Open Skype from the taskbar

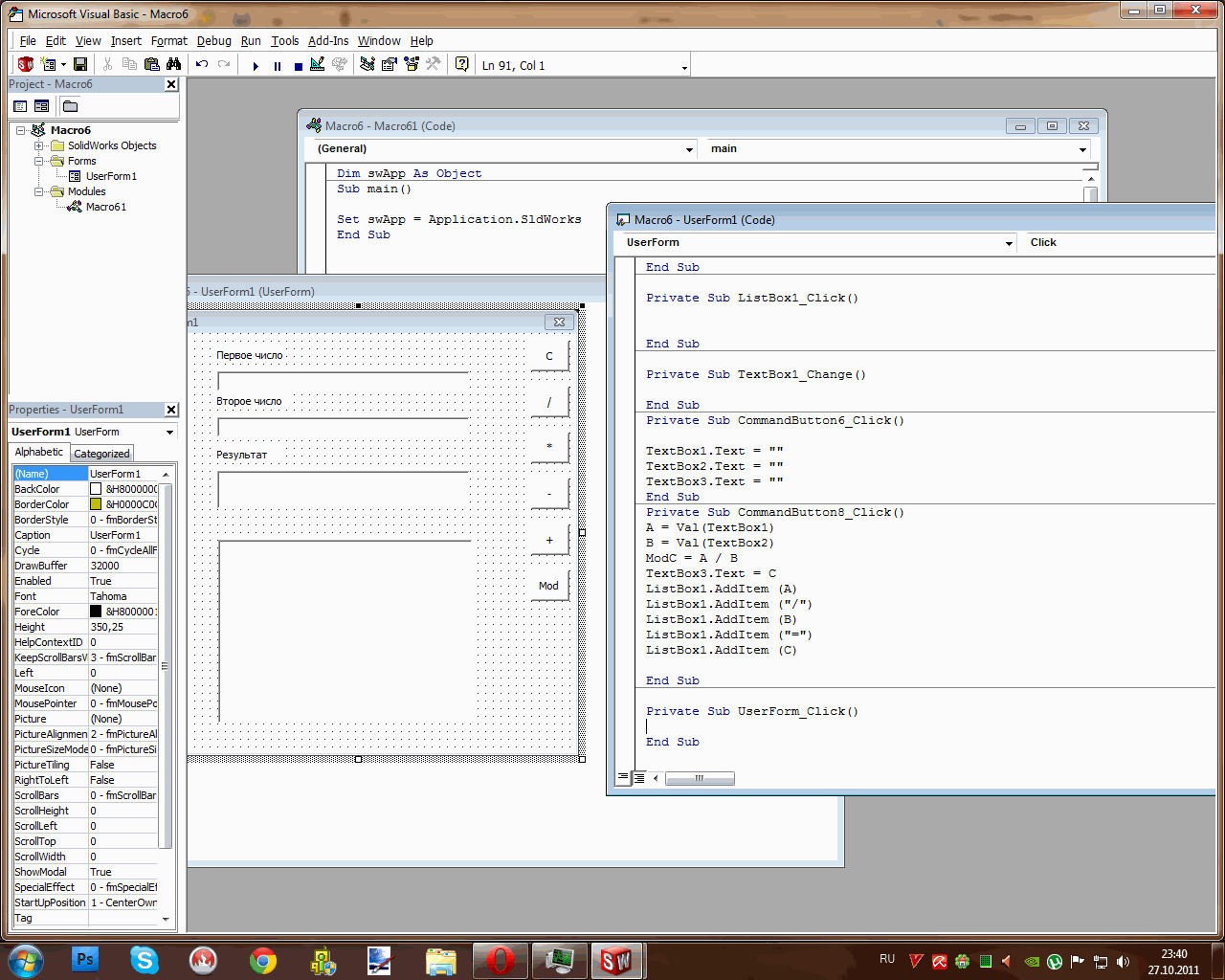point(145,960)
